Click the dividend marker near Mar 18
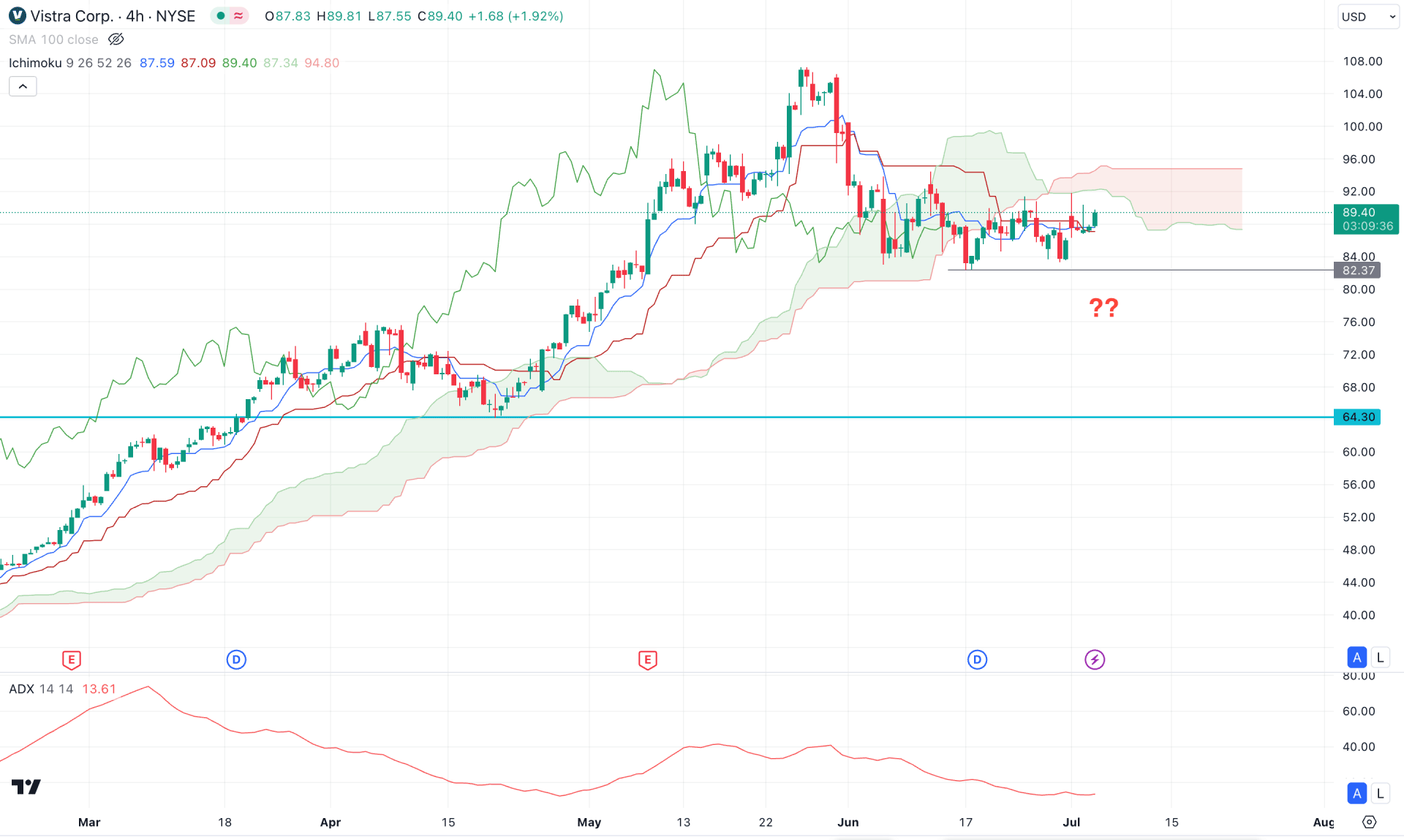 pyautogui.click(x=236, y=659)
